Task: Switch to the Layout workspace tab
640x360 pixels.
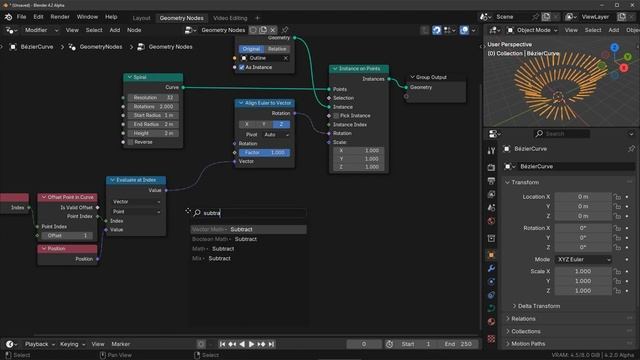Action: (141, 18)
